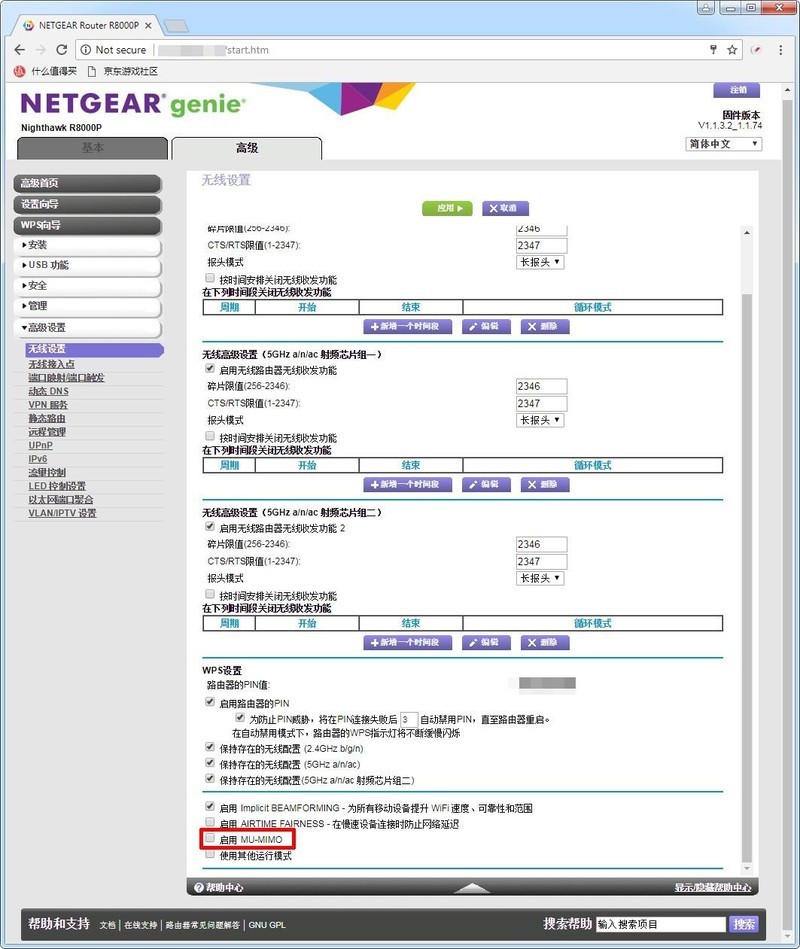Open 远程管理 link
800x949 pixels.
(x=47, y=432)
